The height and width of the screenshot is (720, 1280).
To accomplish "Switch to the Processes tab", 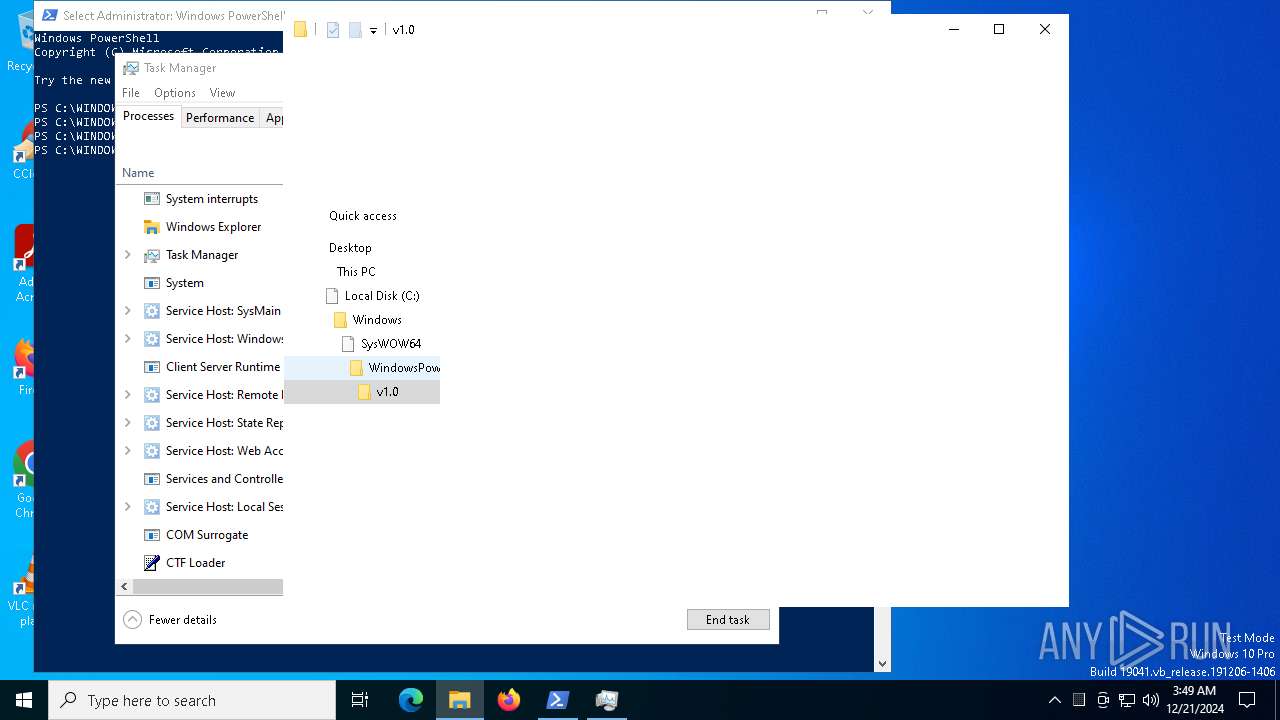I will coord(148,117).
